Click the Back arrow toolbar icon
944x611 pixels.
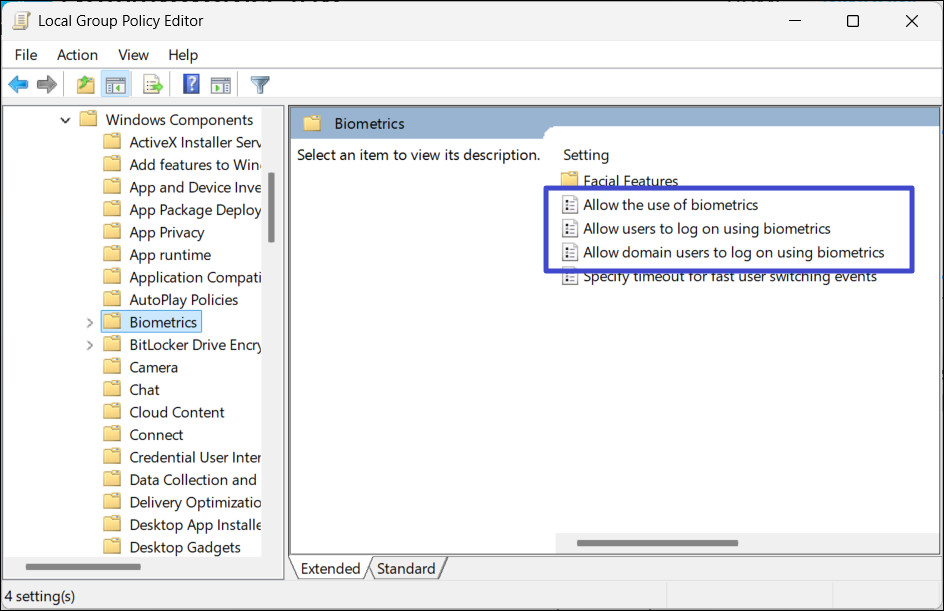tap(18, 85)
